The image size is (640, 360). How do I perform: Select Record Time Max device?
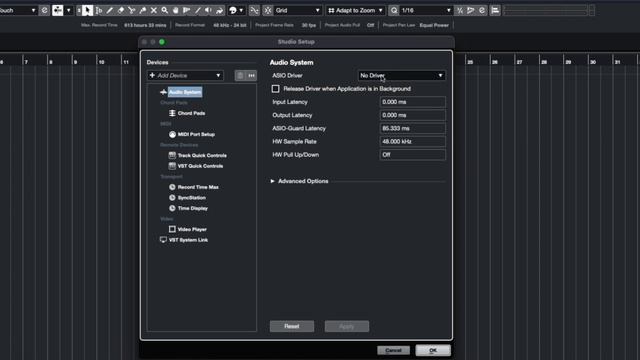[198, 187]
